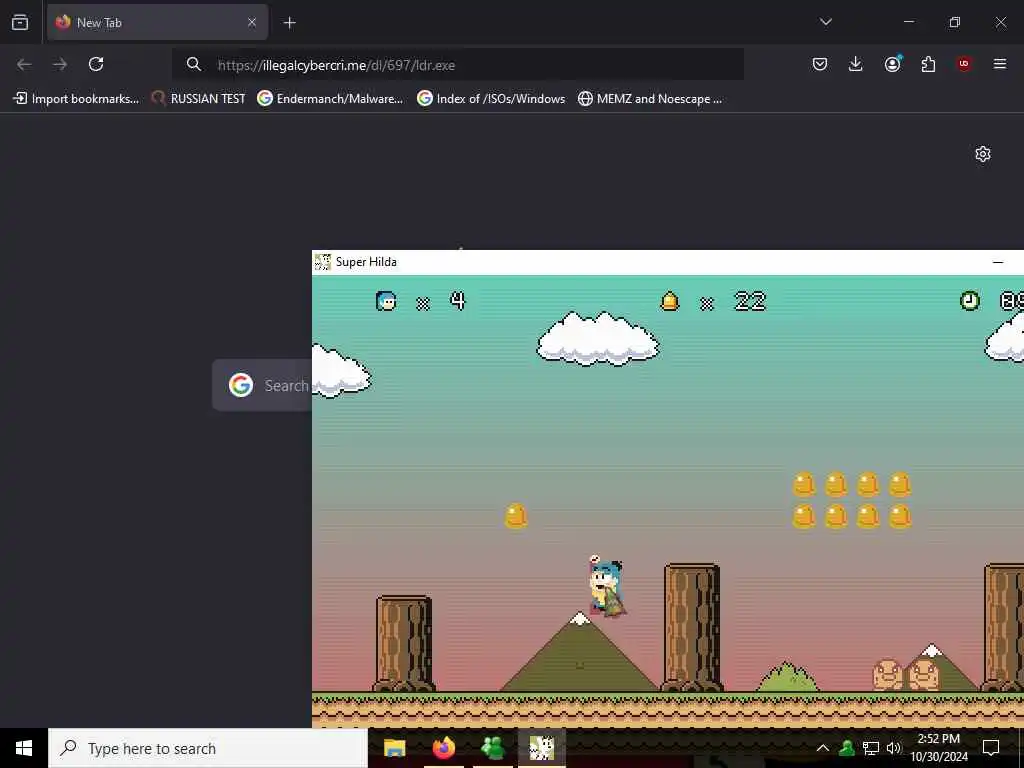The image size is (1024, 768).
Task: Open network status in system tray
Action: [x=871, y=748]
